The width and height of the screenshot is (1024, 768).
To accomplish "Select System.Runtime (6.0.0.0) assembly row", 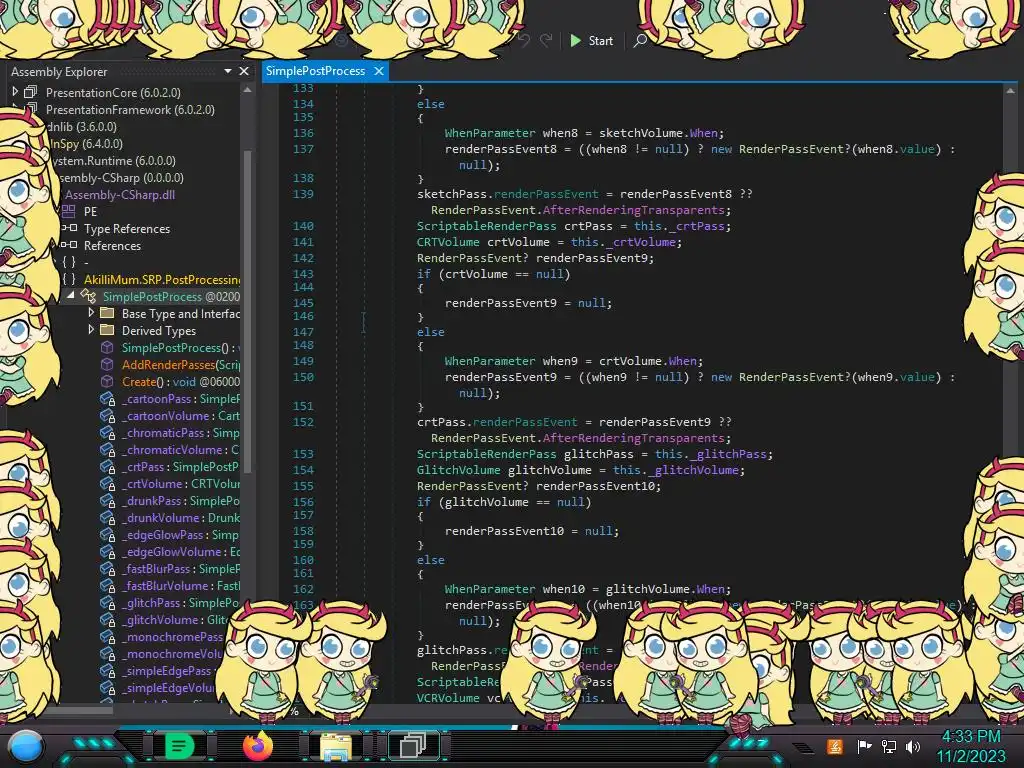I will (114, 161).
